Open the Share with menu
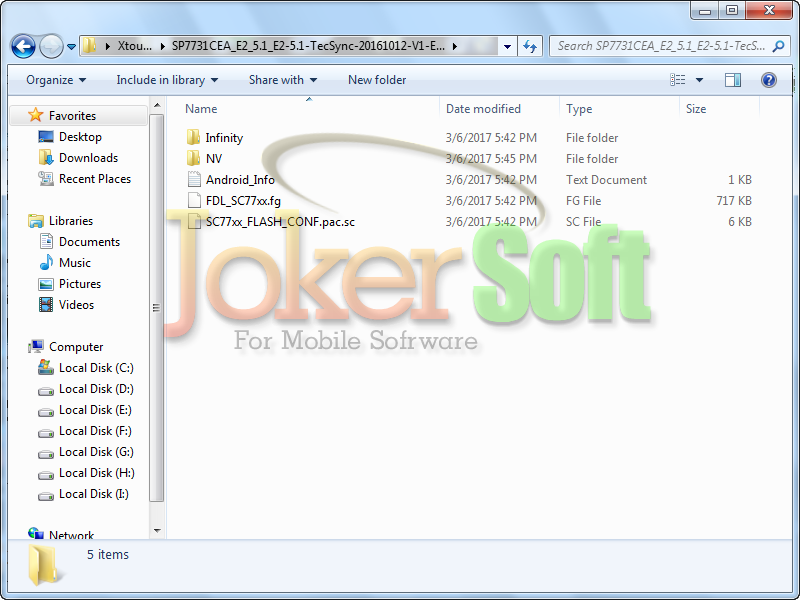This screenshot has height=600, width=800. (x=283, y=80)
